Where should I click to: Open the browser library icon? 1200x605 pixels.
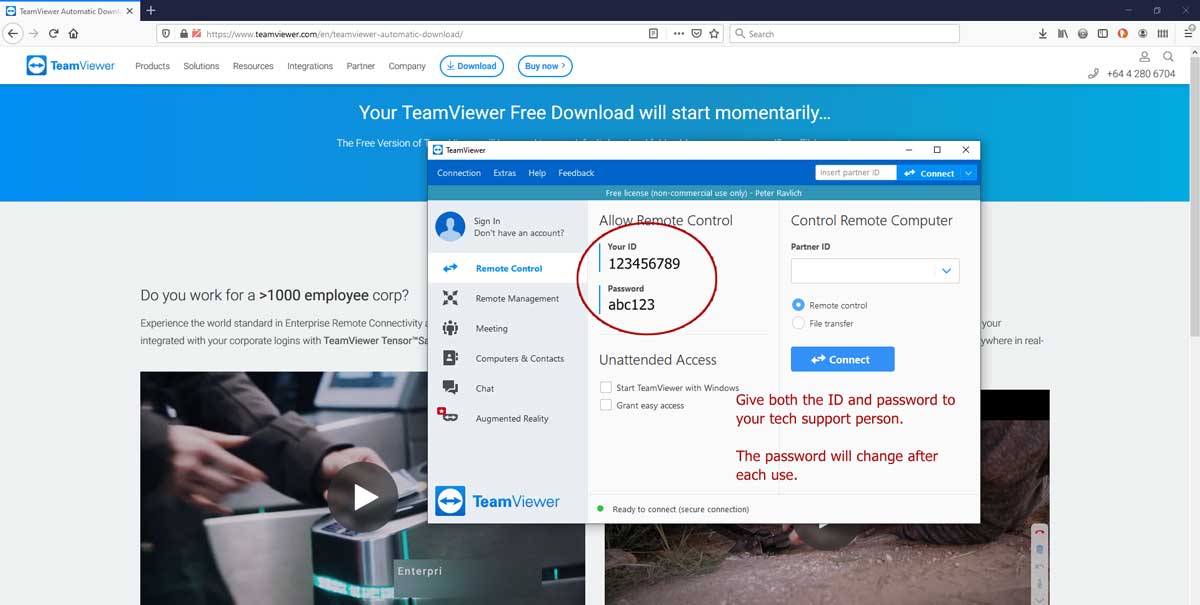[1063, 33]
